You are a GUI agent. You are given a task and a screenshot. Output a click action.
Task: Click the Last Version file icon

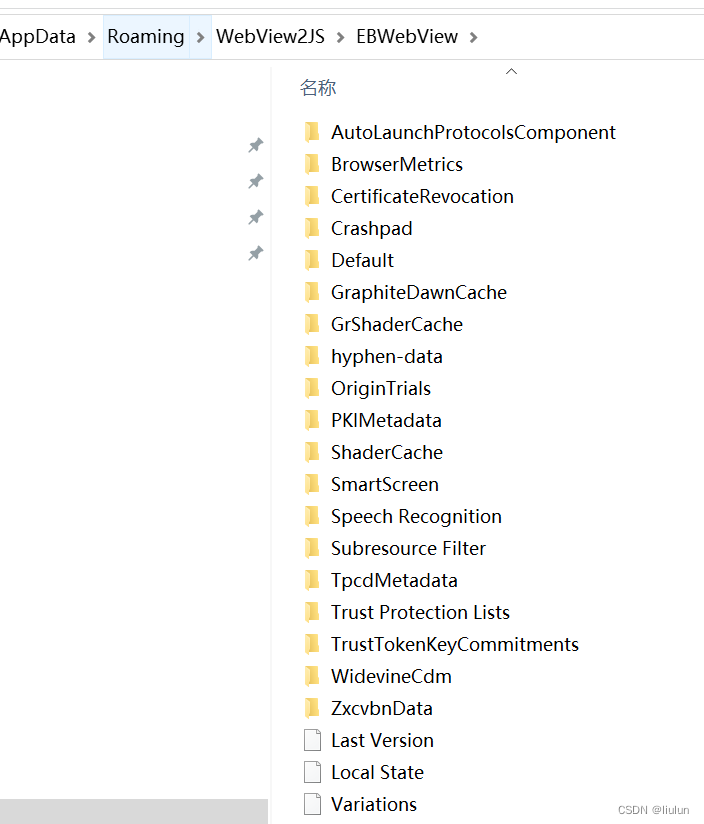pyautogui.click(x=313, y=740)
